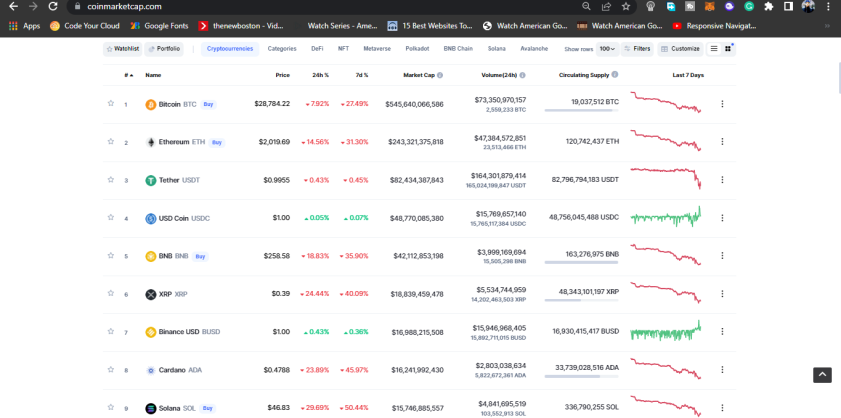Open the three-dot menu for Ethereum
The image size is (841, 418).
(x=722, y=142)
